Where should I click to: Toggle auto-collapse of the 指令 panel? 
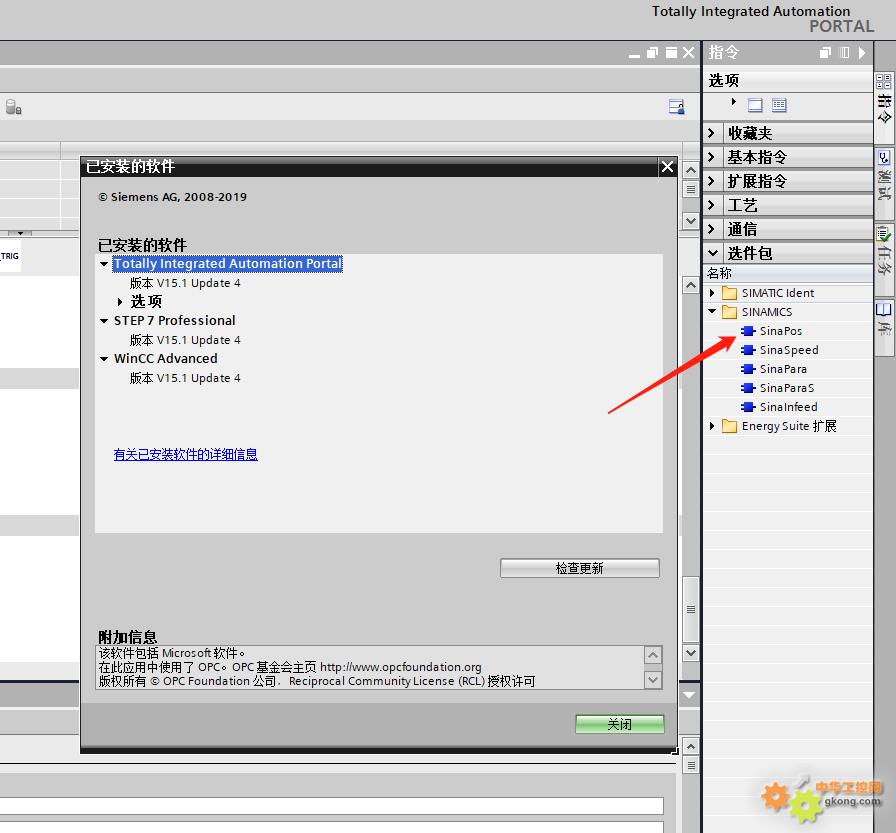844,53
